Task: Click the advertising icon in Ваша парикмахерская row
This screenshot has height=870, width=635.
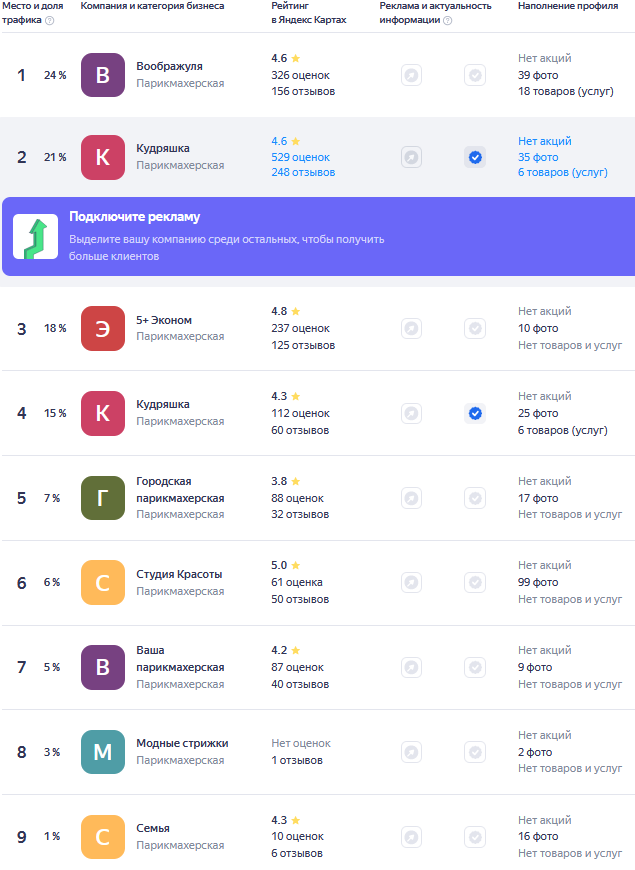Action: [411, 667]
